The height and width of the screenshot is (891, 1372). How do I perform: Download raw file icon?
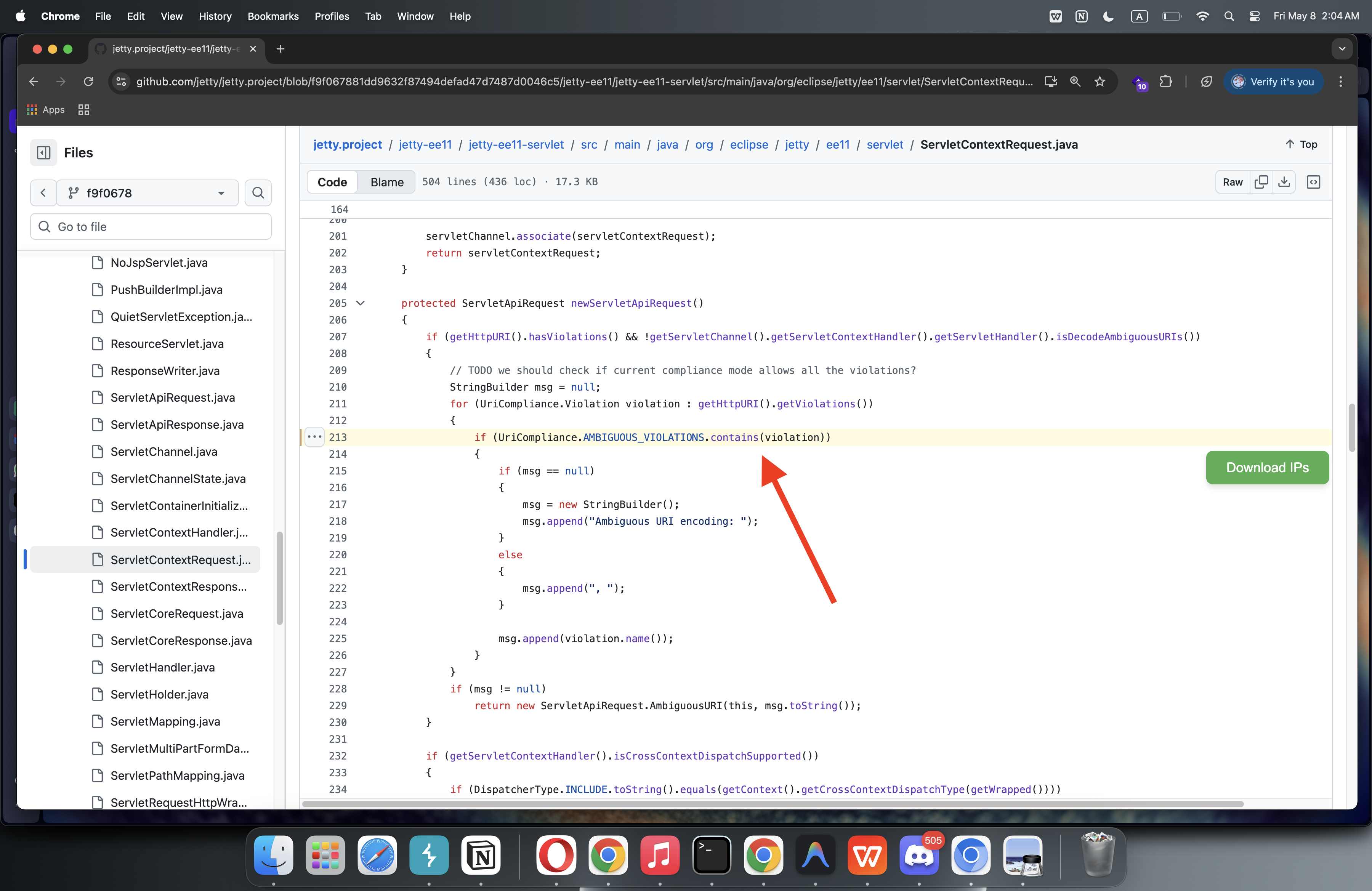(1284, 182)
